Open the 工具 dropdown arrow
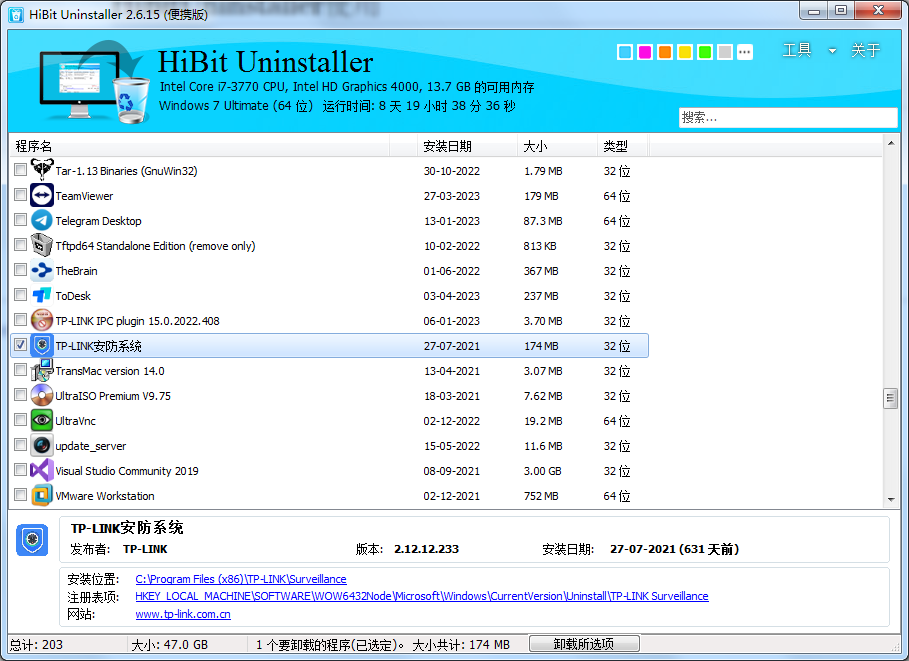This screenshot has width=909, height=661. click(832, 52)
